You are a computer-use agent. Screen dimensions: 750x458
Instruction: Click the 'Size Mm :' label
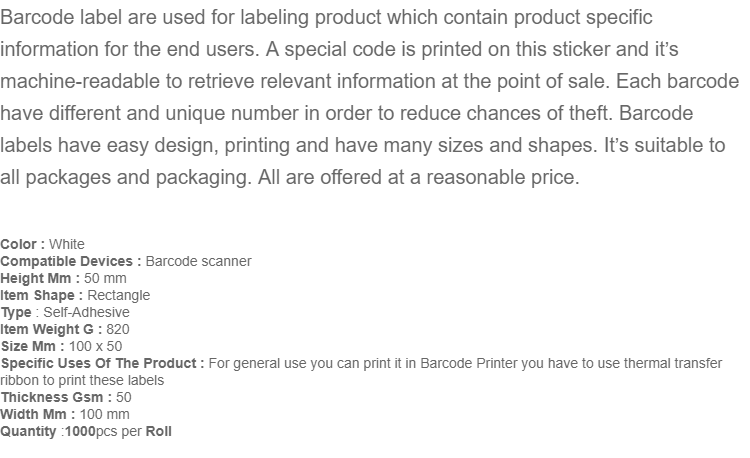tap(33, 346)
